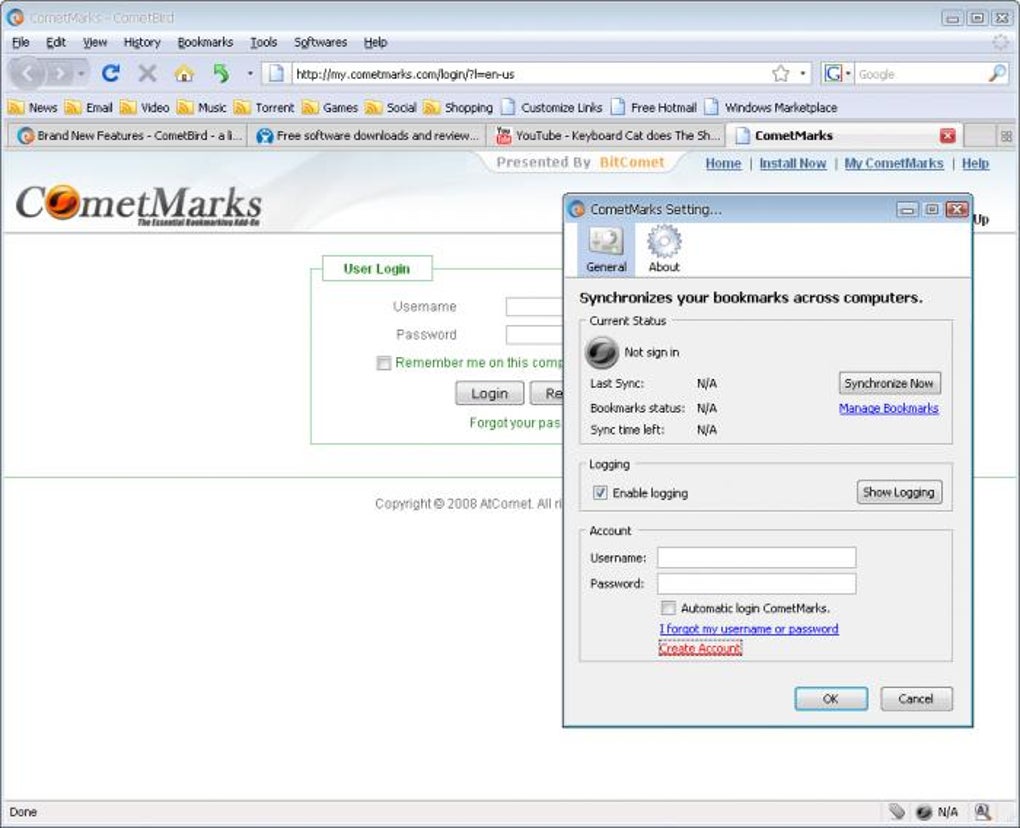This screenshot has width=1020, height=828.
Task: Click the search magnifier icon in Google box
Action: (x=997, y=73)
